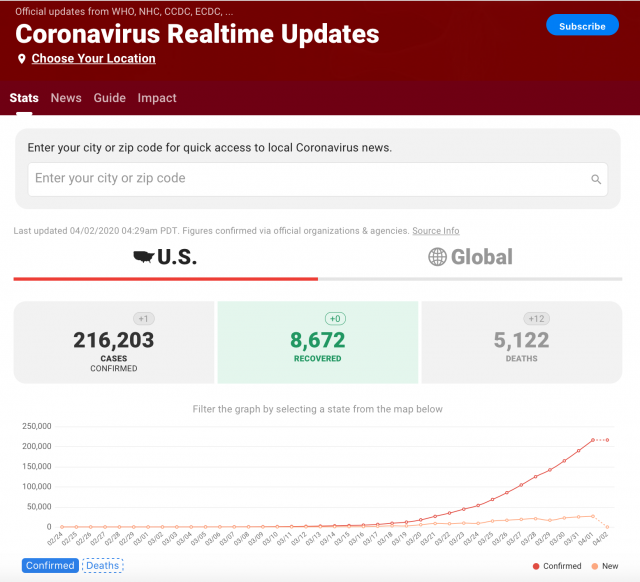Focus the city or zip code field

click(305, 179)
